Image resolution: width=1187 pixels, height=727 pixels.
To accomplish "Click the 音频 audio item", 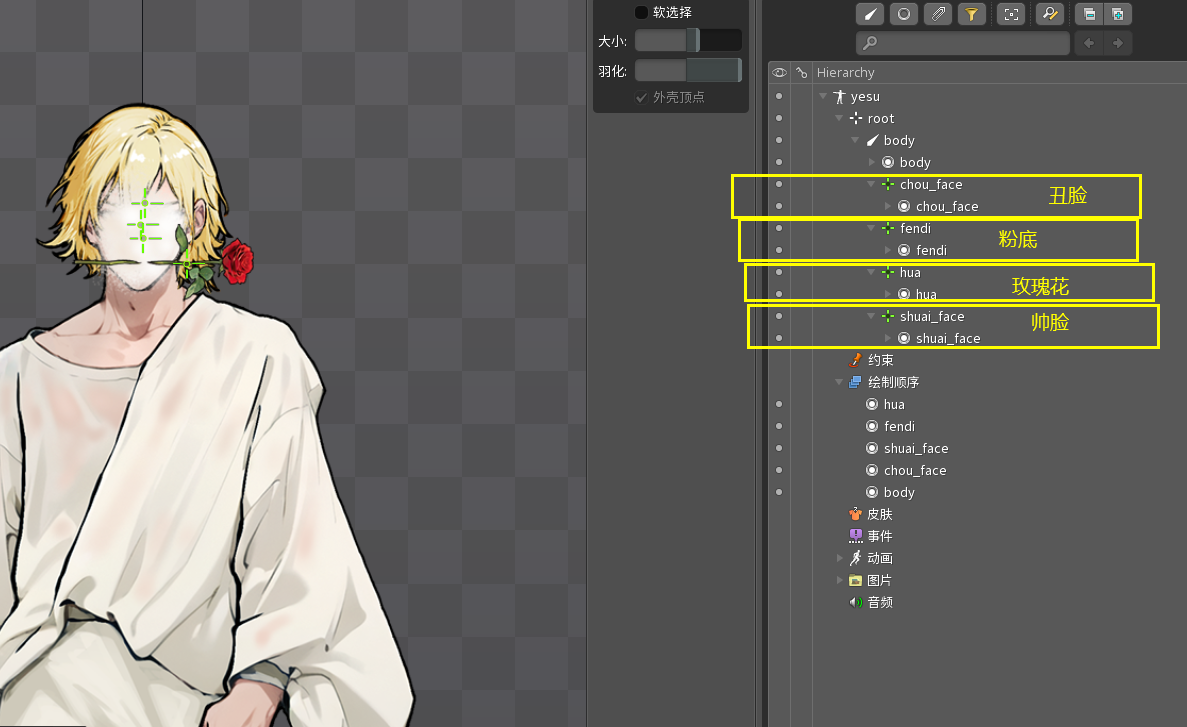I will [879, 602].
